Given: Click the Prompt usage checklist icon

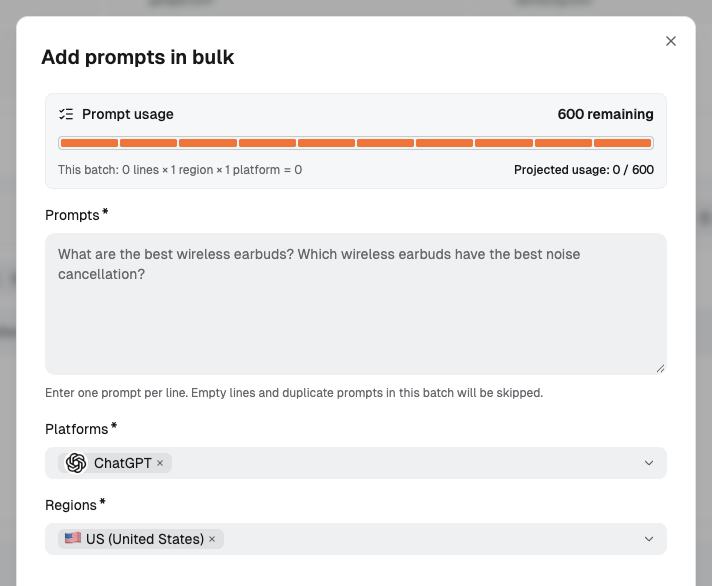Looking at the screenshot, I should tap(66, 114).
